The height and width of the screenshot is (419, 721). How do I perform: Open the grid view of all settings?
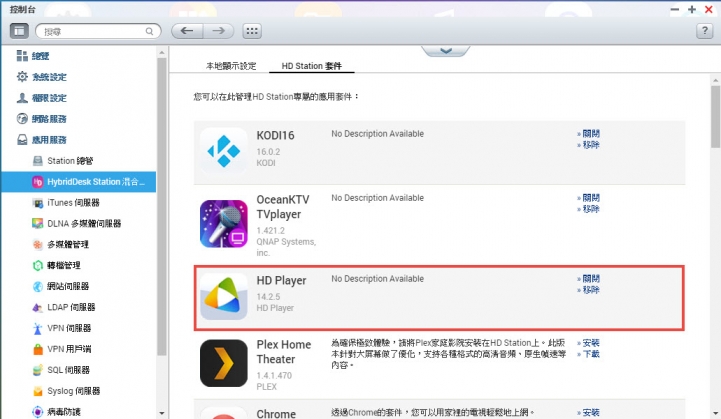(x=252, y=31)
